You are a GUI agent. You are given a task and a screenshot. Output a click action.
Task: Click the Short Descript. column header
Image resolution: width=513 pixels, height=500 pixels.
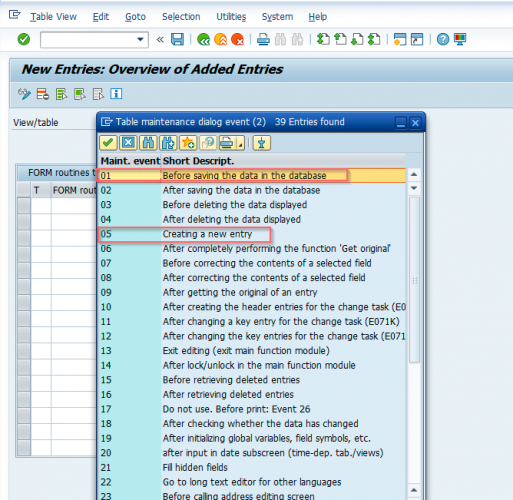coord(283,161)
